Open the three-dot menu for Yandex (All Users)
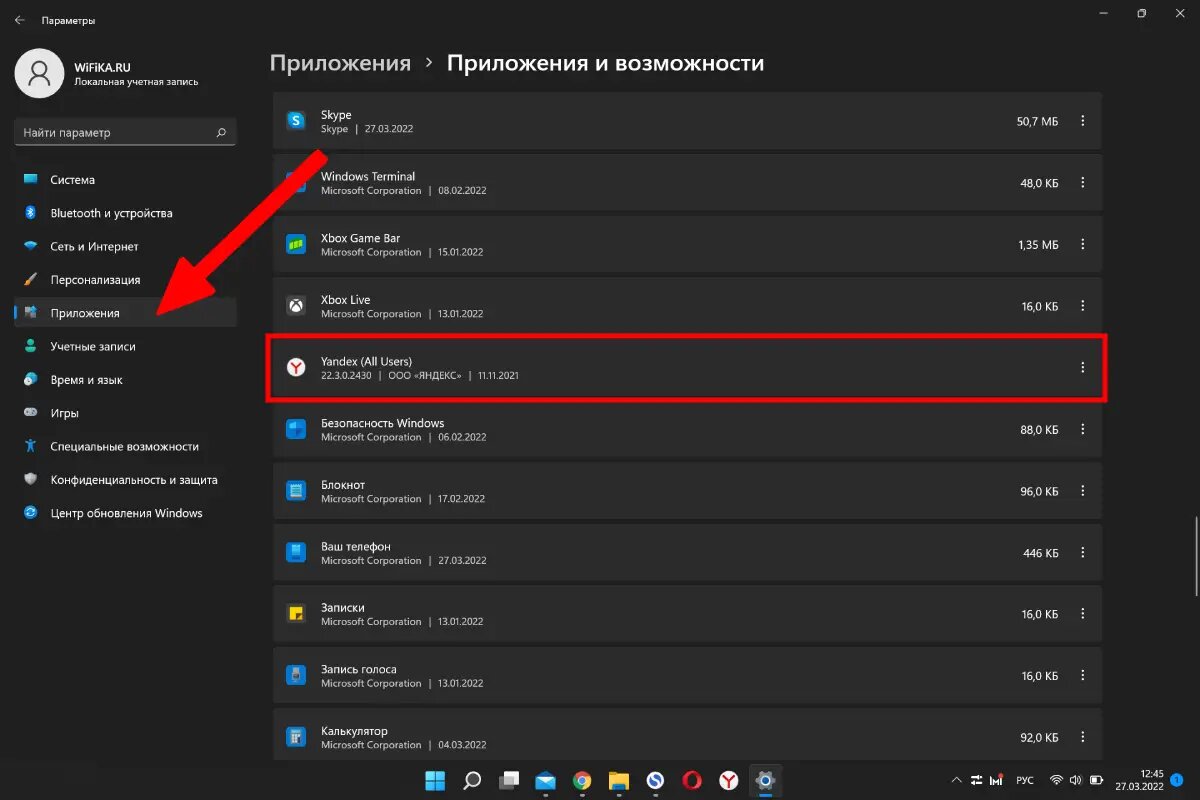This screenshot has width=1200, height=800. tap(1082, 368)
